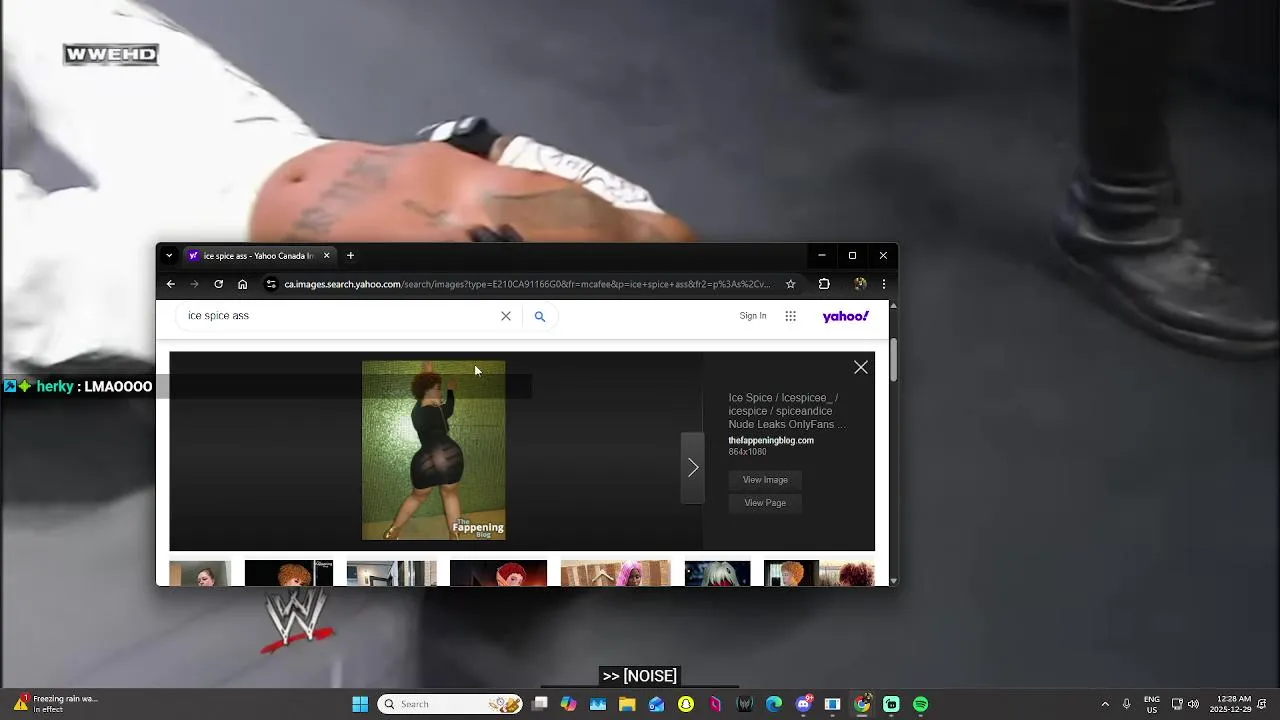The width and height of the screenshot is (1280, 720).
Task: Click the Yahoo logo
Action: coord(846,316)
